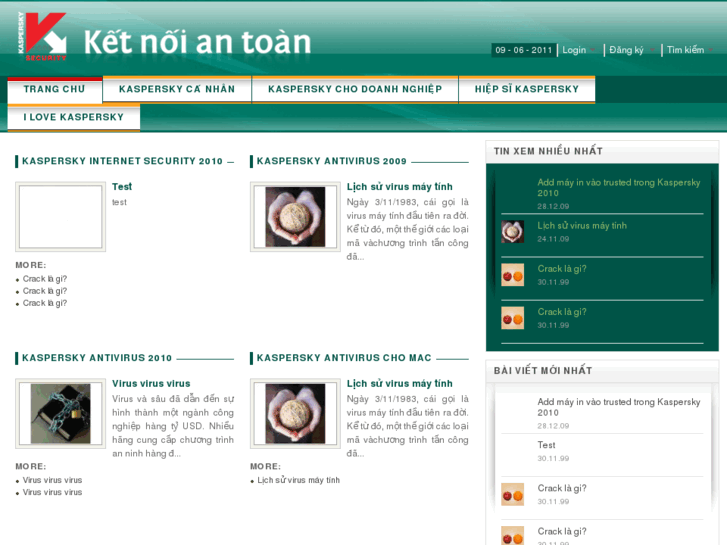Open Lịch sử virus máy tính in Tin xem nhiều nhất
Viewport: 727px width, 545px height.
582,225
